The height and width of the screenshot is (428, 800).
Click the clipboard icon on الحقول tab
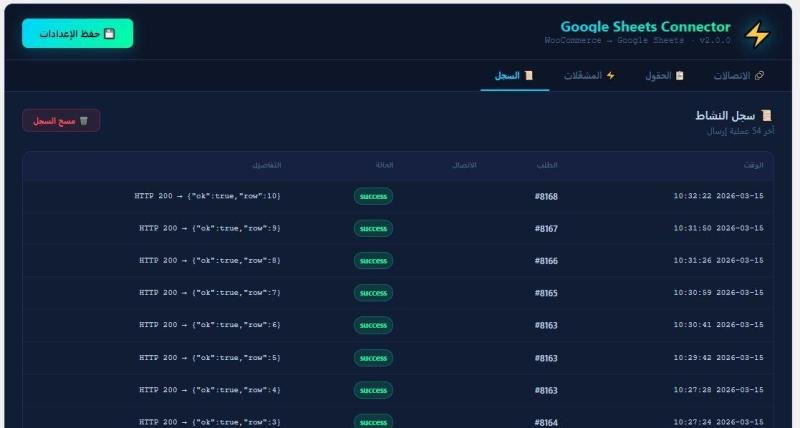(680, 76)
